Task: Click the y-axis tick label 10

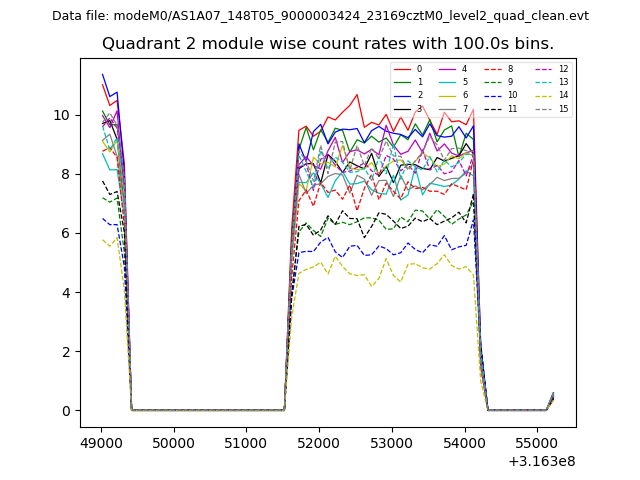Action: click(62, 115)
